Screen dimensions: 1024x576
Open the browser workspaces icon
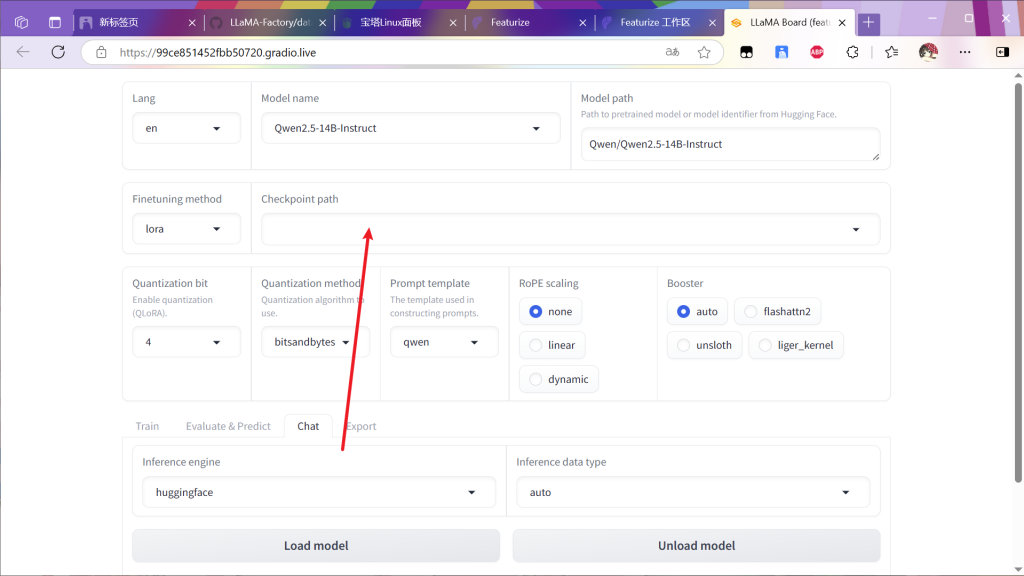click(21, 22)
